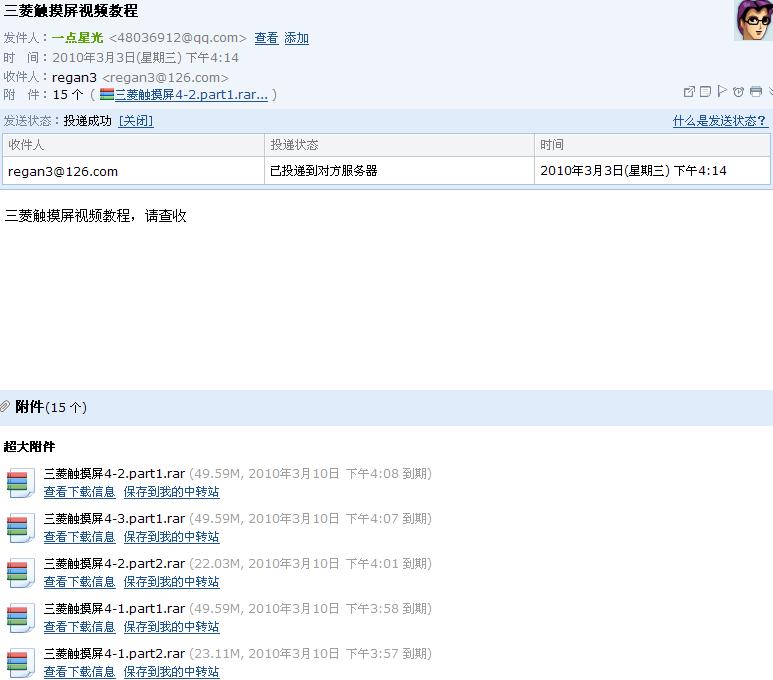The height and width of the screenshot is (680, 773).
Task: Flag this email with the flag icon
Action: [721, 92]
